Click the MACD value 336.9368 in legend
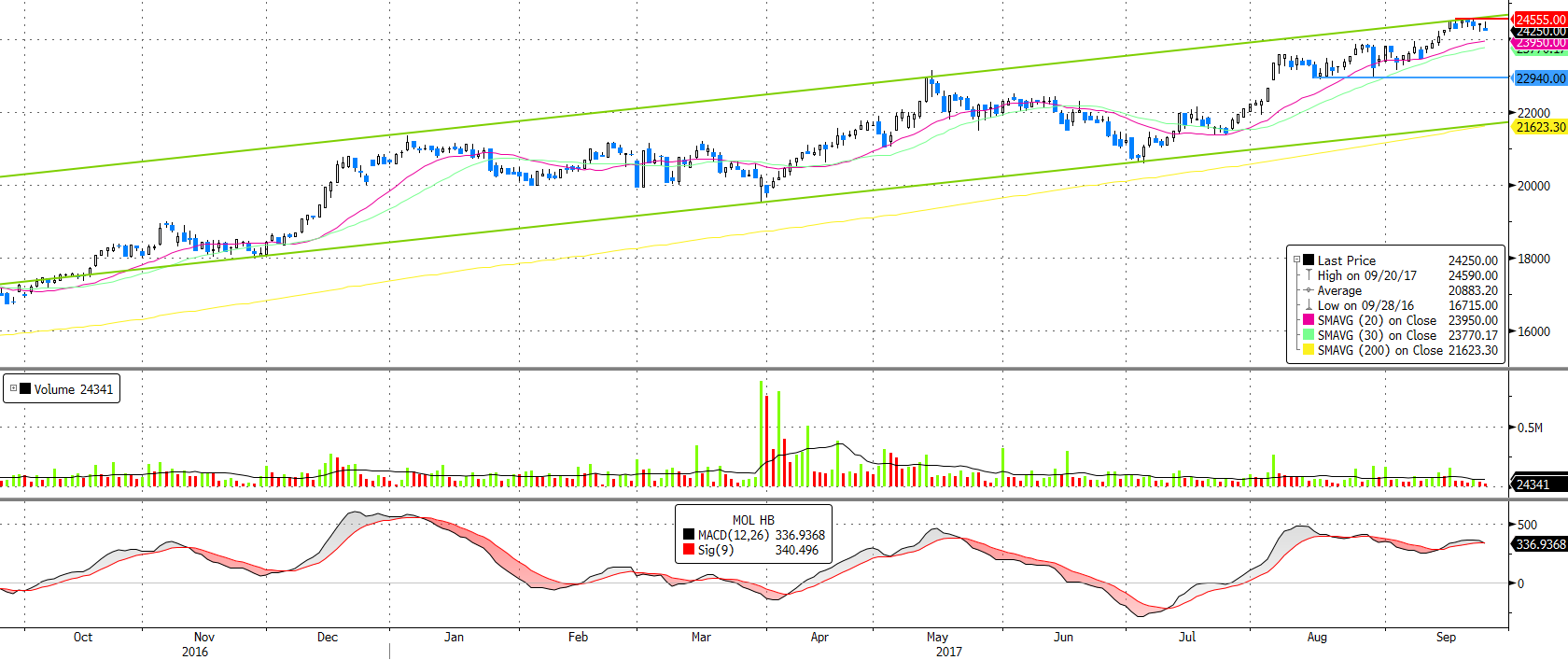This screenshot has height=660, width=1568. [800, 535]
